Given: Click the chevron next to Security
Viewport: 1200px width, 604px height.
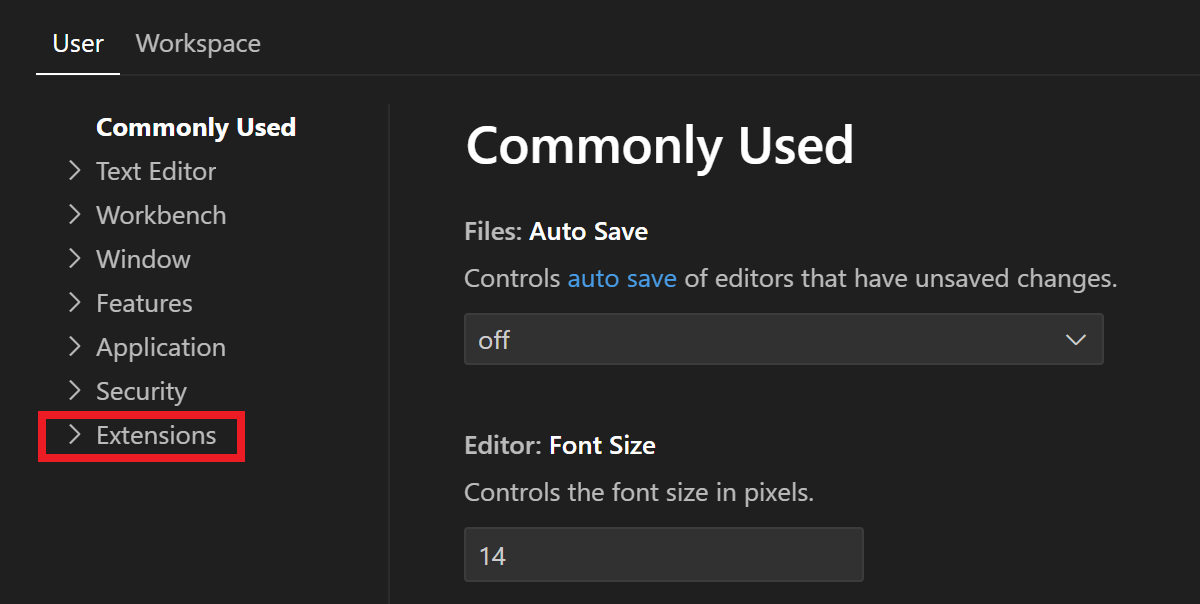Looking at the screenshot, I should point(74,391).
